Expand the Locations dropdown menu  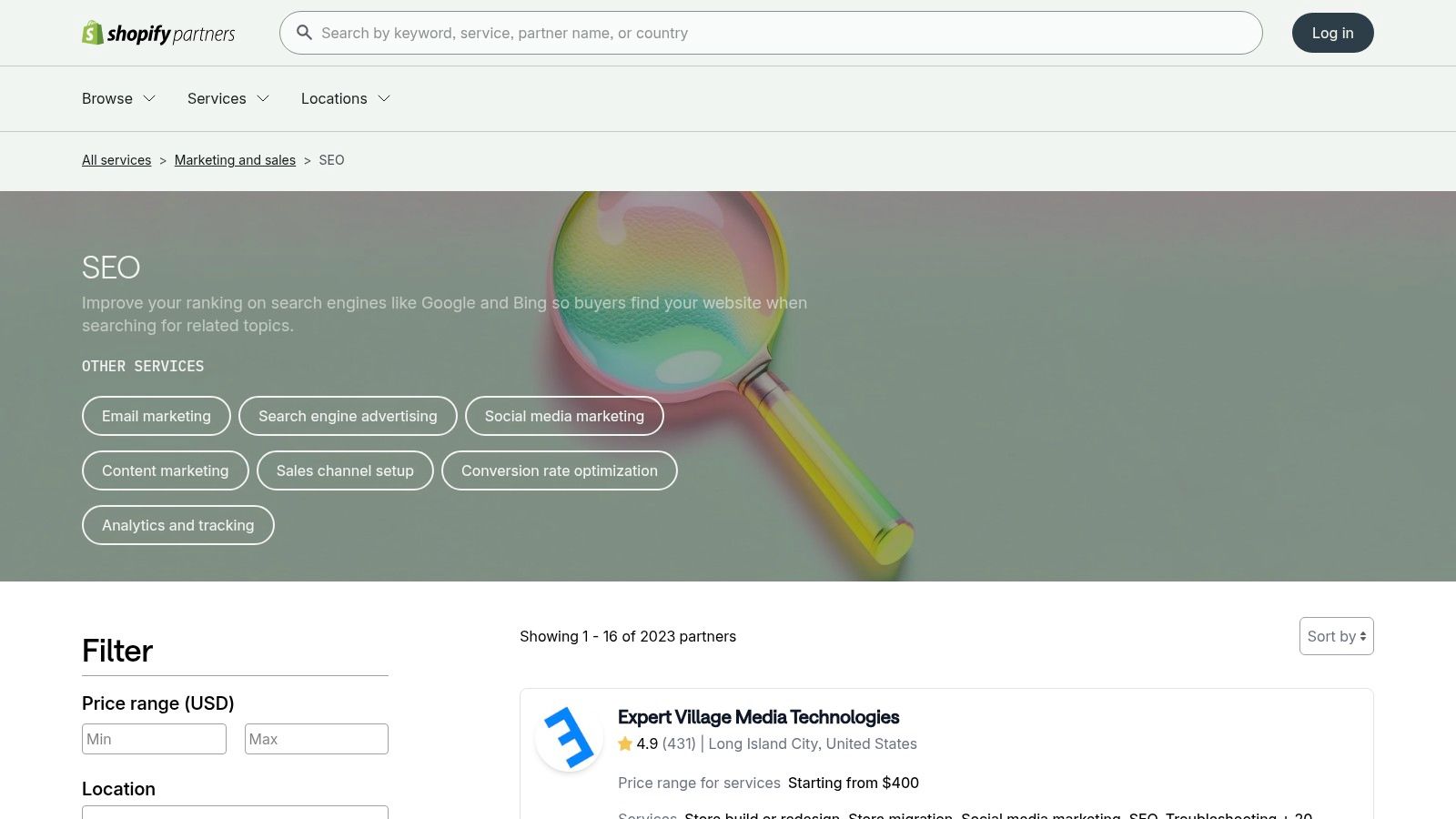(346, 98)
